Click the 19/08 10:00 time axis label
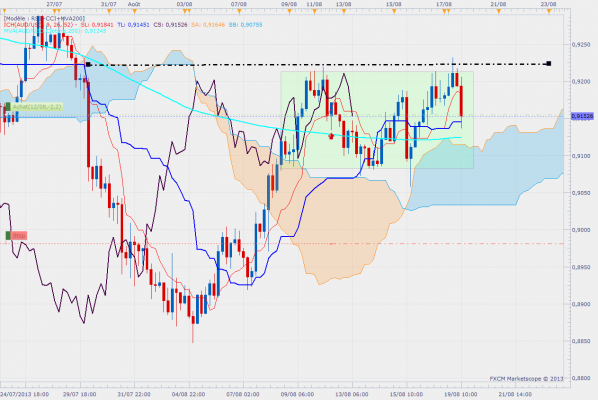 pyautogui.click(x=461, y=394)
